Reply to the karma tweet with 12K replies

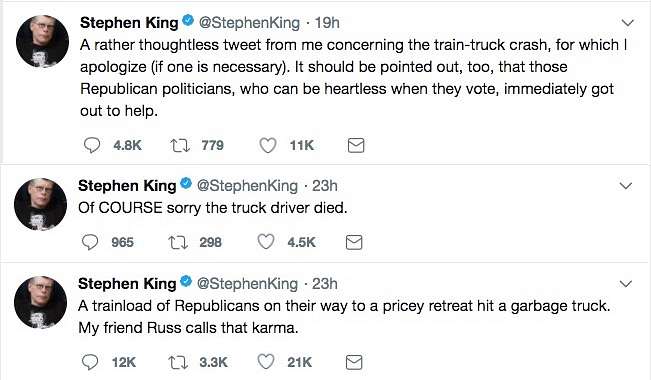point(90,362)
